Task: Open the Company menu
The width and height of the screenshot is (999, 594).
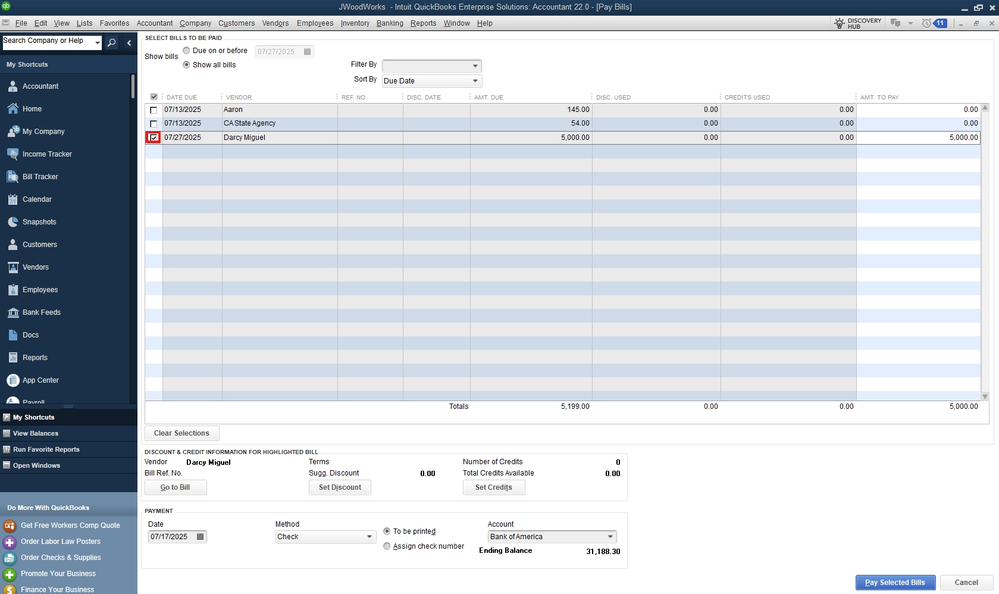Action: point(195,23)
